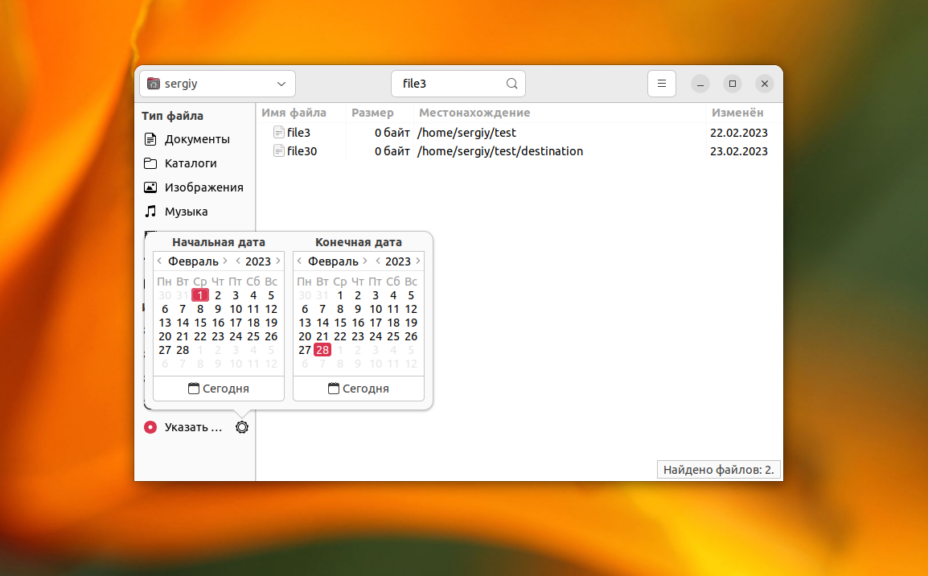The height and width of the screenshot is (576, 928).
Task: Filter by Каталоги folder type
Action: 190,163
